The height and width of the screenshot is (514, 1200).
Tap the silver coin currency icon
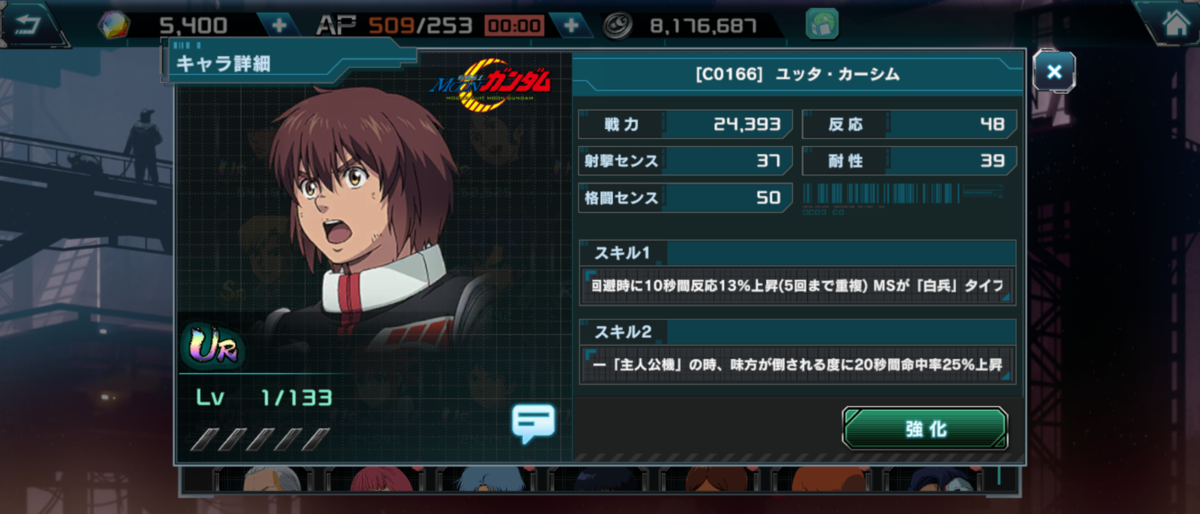(x=616, y=25)
